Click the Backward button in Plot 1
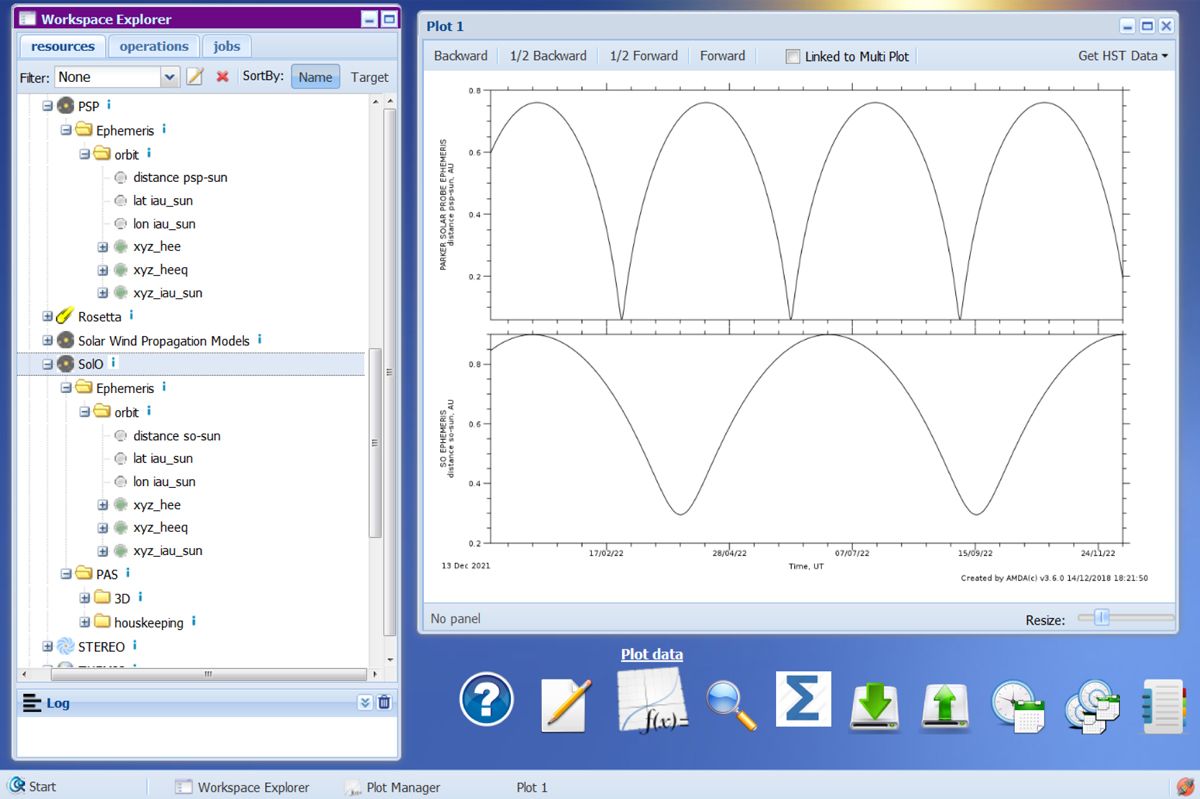 click(x=460, y=56)
